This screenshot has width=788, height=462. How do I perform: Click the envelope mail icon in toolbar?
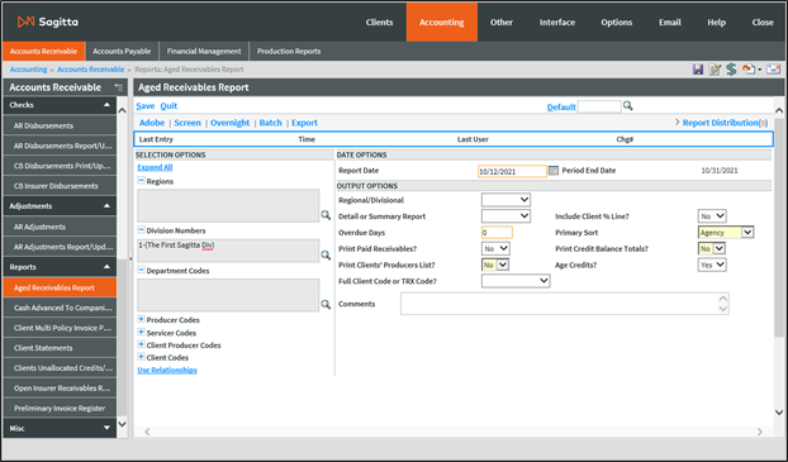773,70
